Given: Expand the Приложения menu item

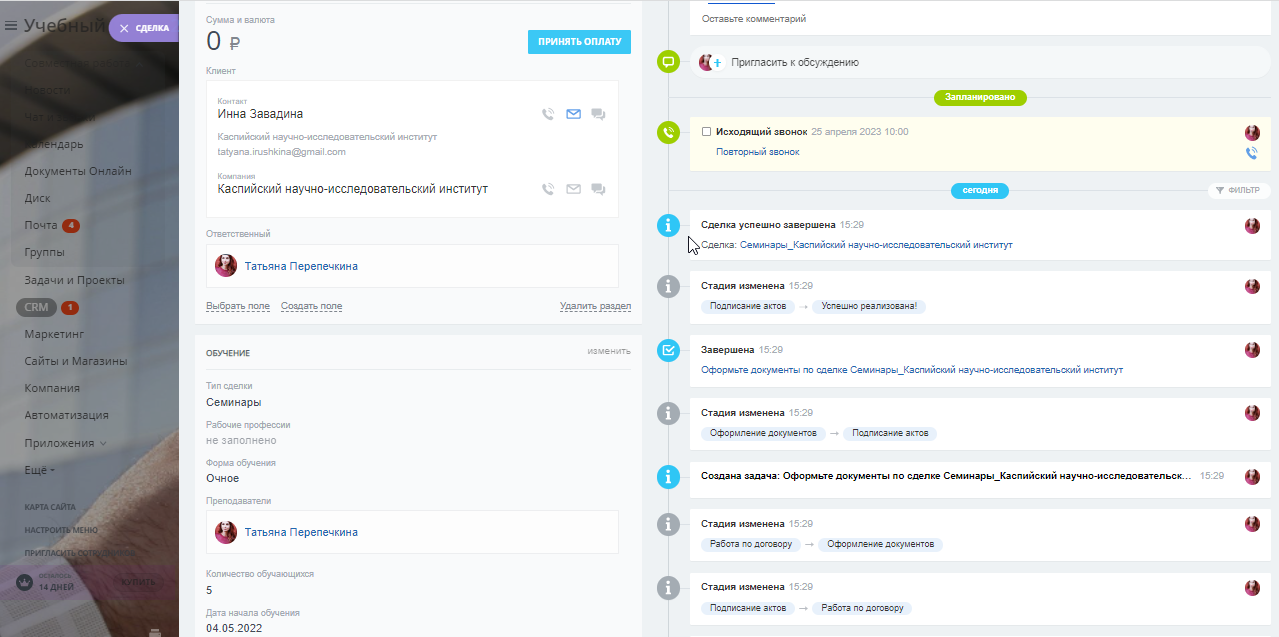Looking at the screenshot, I should pyautogui.click(x=65, y=443).
